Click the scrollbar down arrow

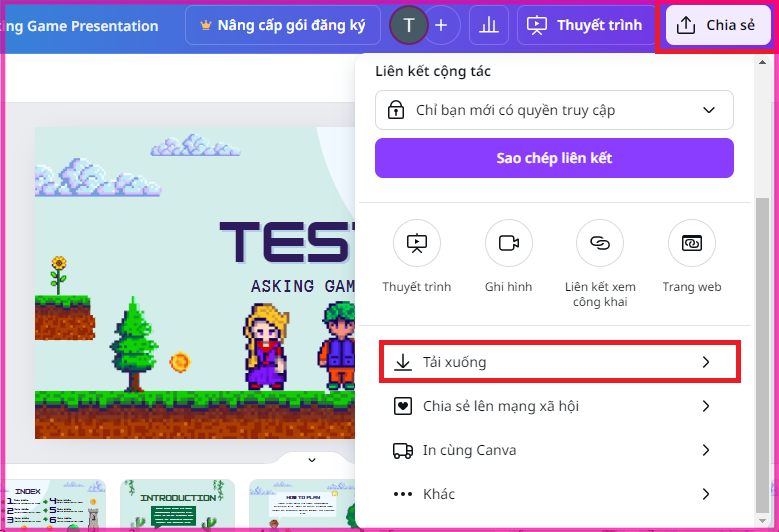tap(762, 521)
